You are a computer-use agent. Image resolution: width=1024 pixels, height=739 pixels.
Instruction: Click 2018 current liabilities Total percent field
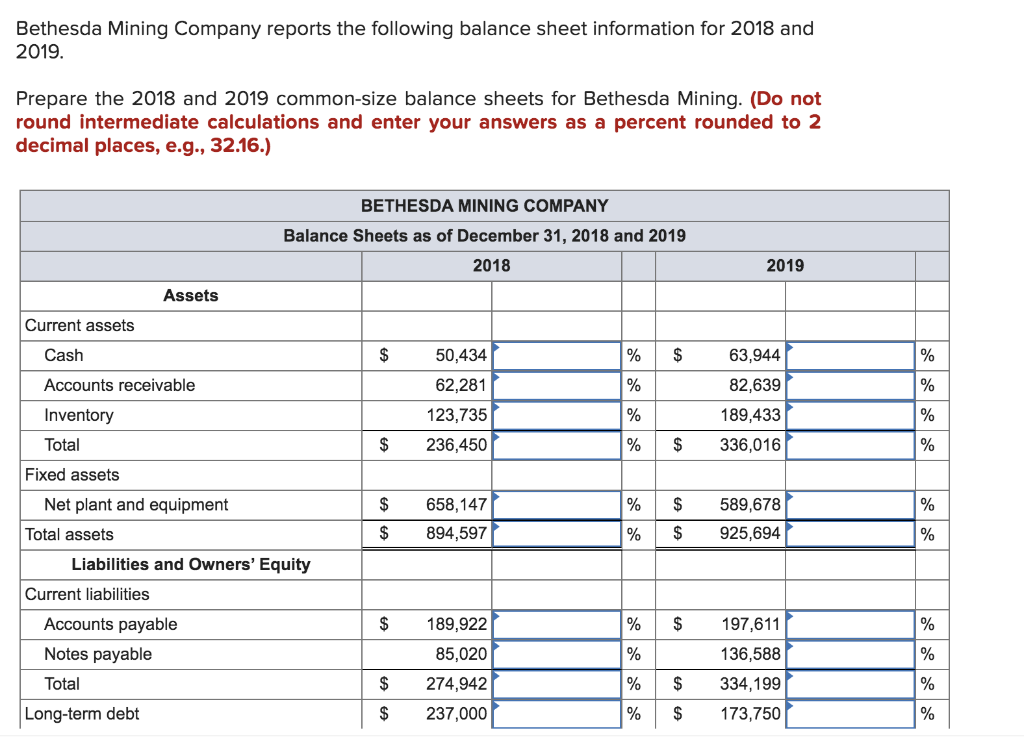click(556, 685)
